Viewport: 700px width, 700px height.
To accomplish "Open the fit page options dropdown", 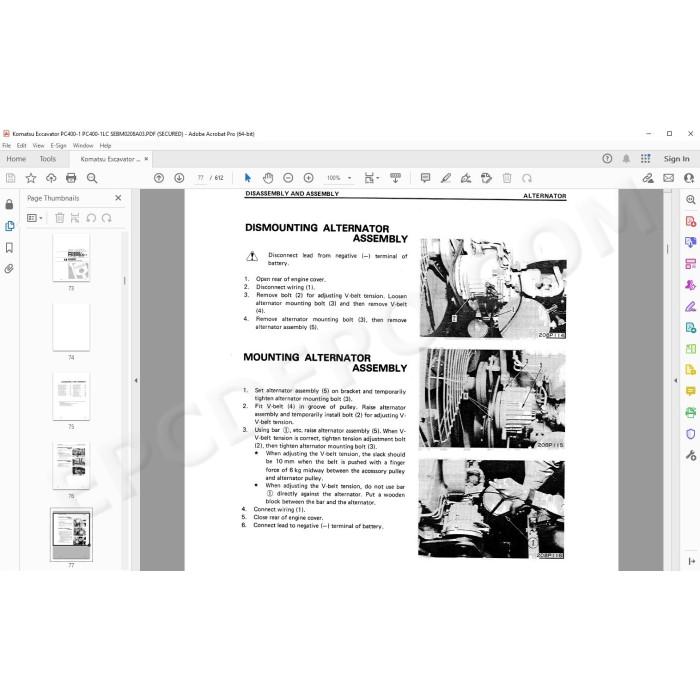I will click(371, 178).
